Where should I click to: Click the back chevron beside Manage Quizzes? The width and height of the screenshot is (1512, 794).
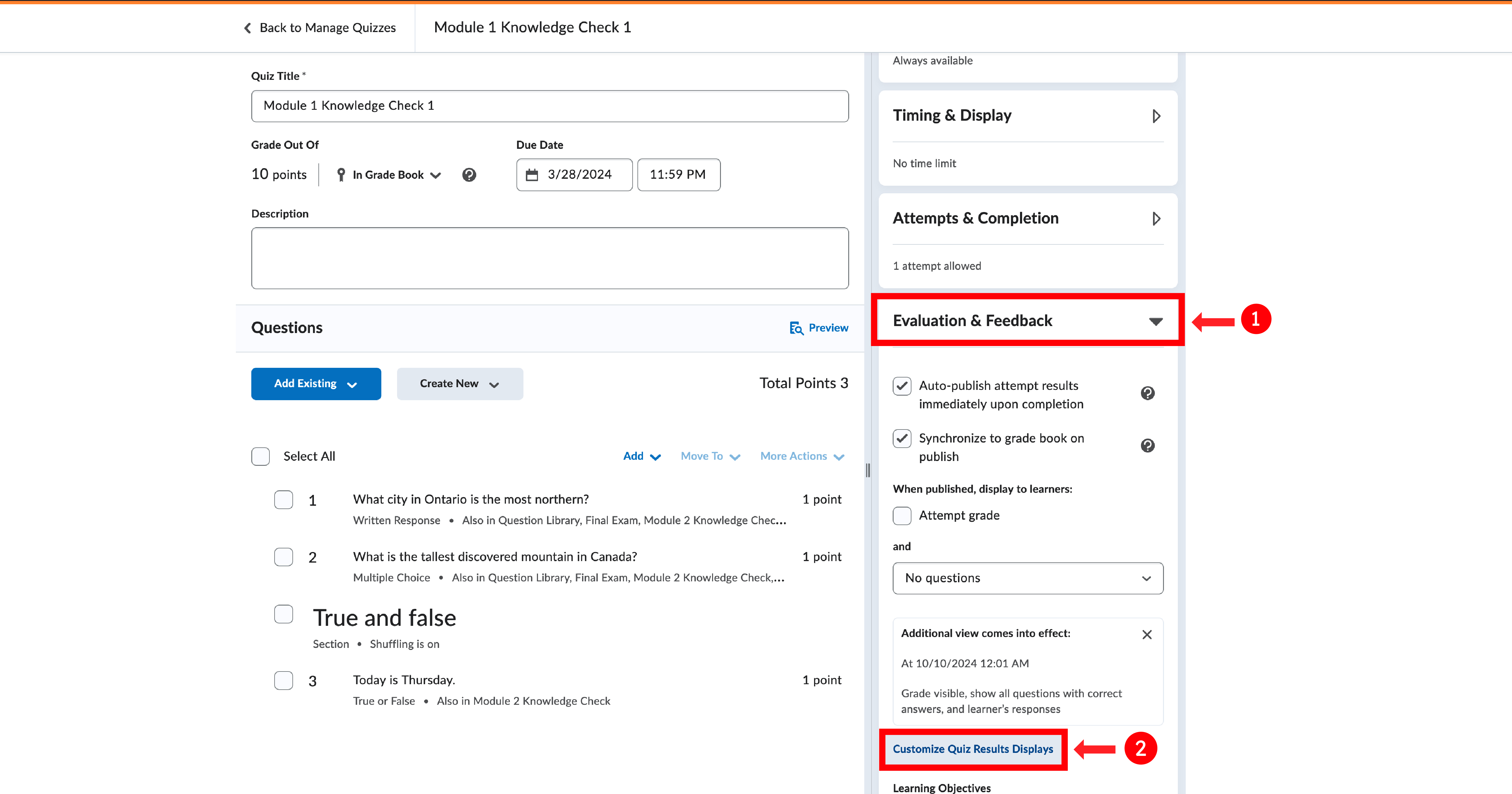(x=248, y=28)
